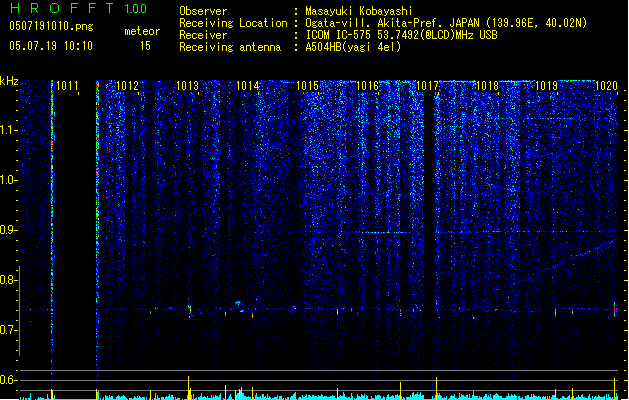Click the 1013 time marker
The image size is (629, 400).
pos(187,86)
